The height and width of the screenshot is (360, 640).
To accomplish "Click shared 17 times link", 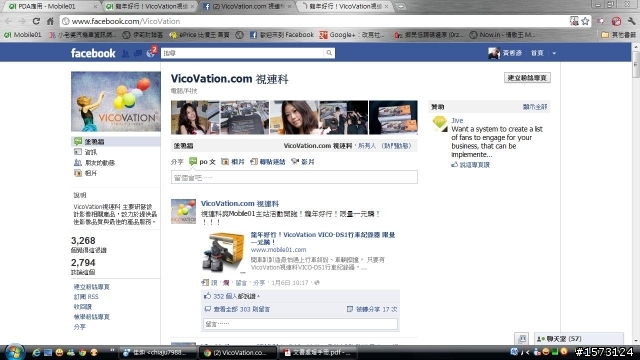I will (376, 309).
